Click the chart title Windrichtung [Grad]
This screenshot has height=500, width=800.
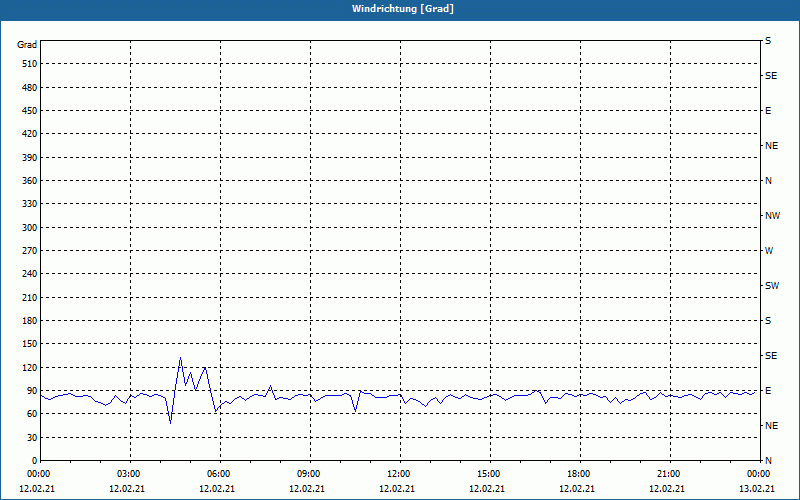pos(403,9)
